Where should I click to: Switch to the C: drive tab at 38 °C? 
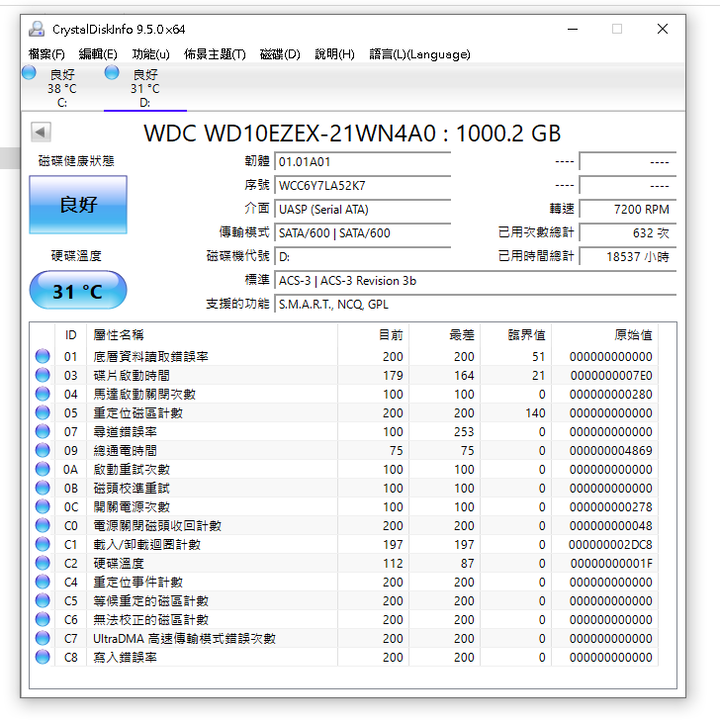62,88
